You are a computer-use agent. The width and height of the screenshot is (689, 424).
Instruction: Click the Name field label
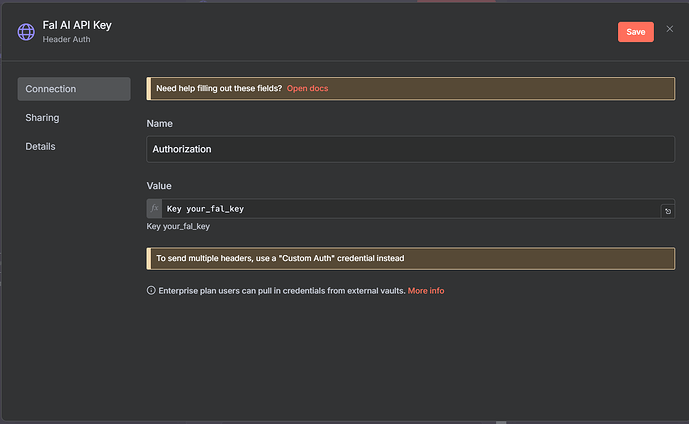pos(160,124)
